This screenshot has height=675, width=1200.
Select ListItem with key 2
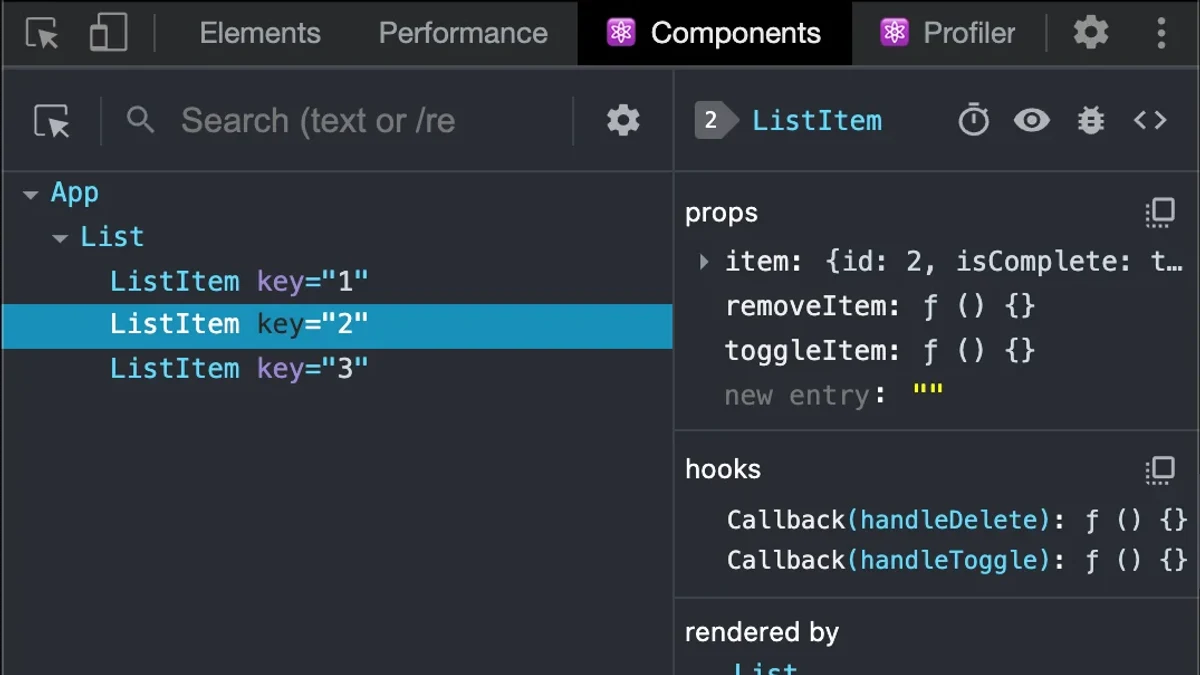[x=337, y=326]
